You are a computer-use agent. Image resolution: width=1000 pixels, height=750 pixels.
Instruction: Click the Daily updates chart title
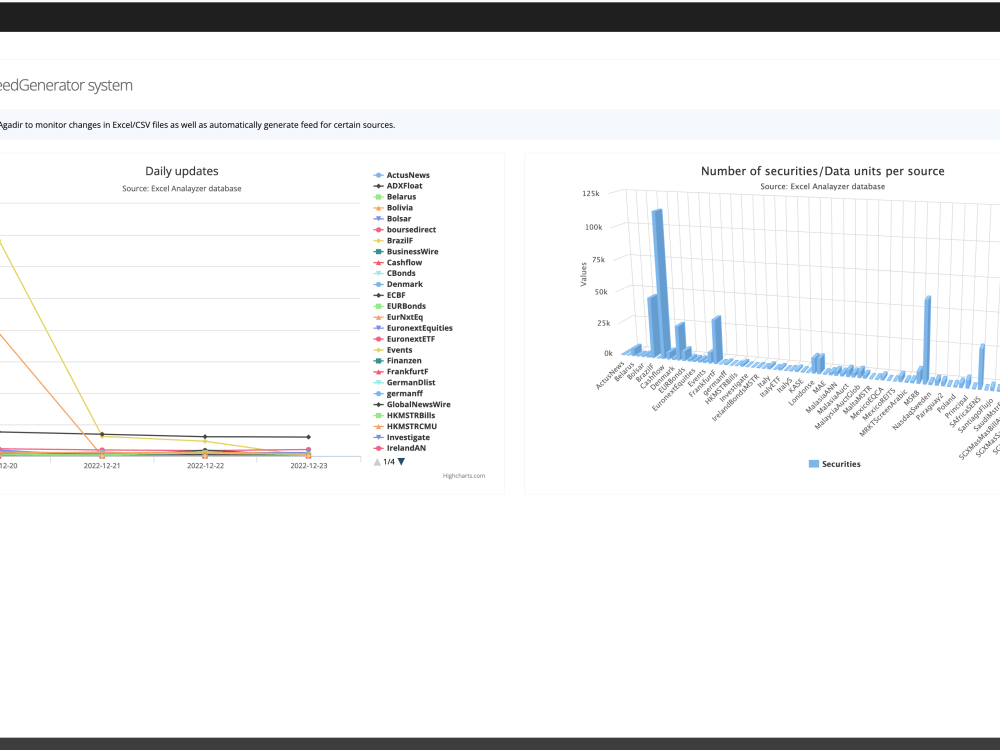[182, 171]
